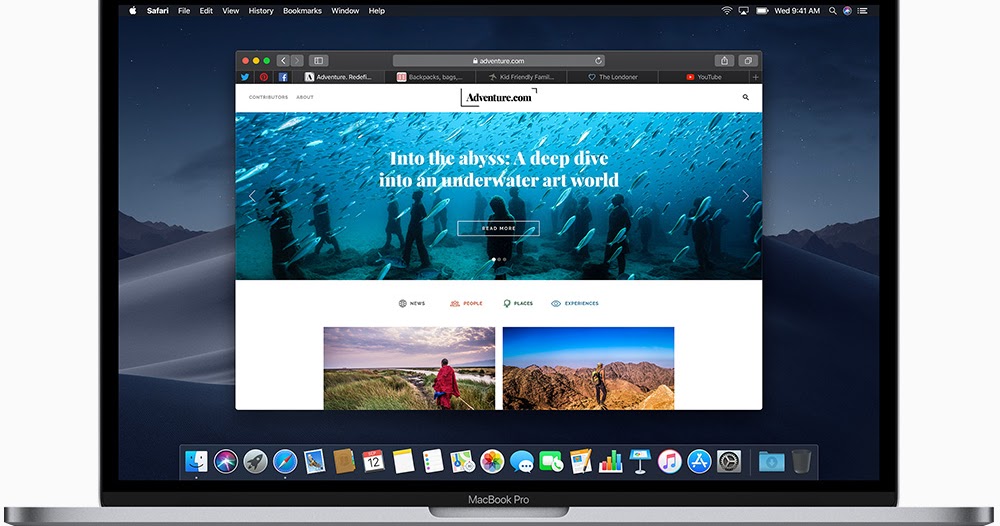Viewport: 1000px width, 526px height.
Task: Filter articles by People
Action: click(466, 303)
